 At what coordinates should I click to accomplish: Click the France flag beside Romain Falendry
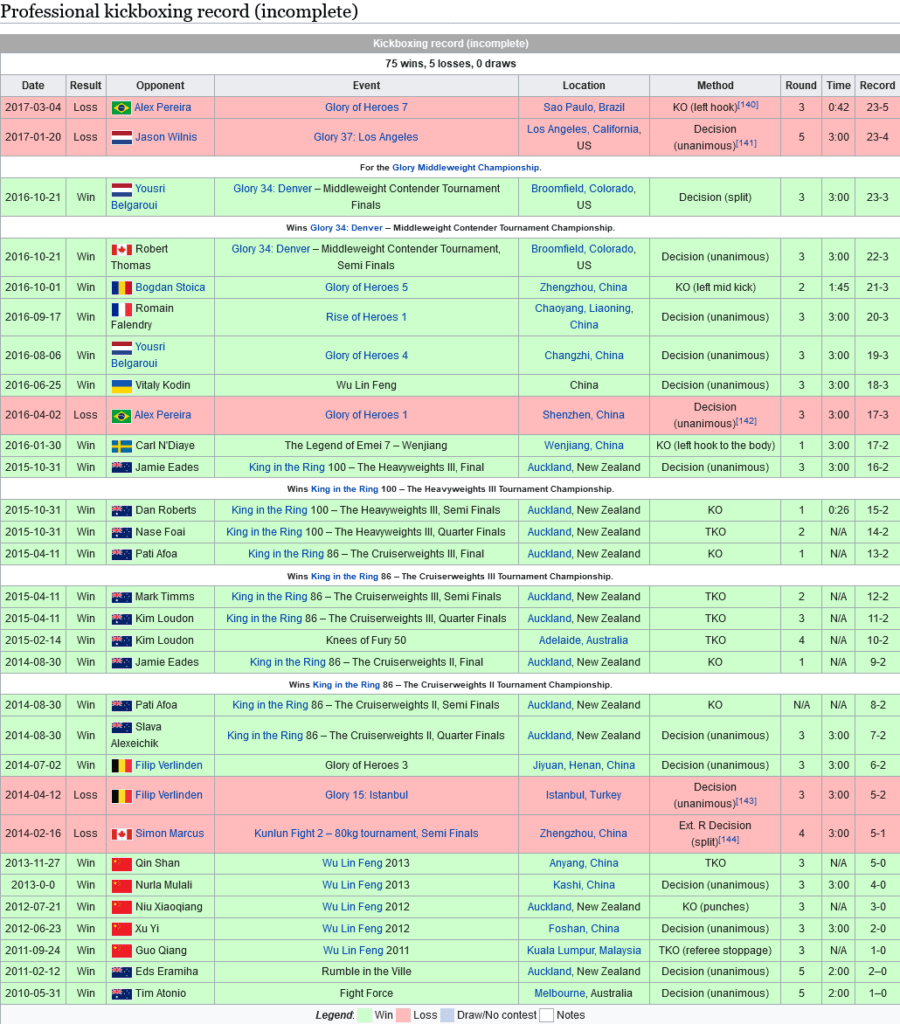pyautogui.click(x=121, y=309)
